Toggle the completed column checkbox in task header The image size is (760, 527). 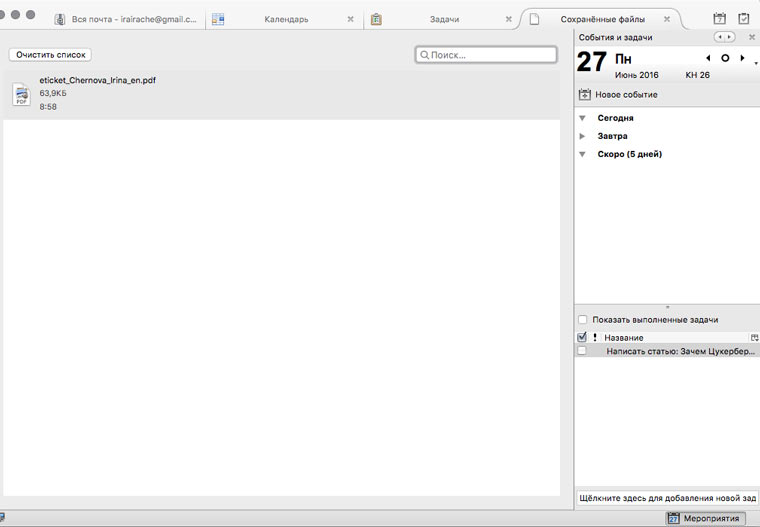point(582,338)
